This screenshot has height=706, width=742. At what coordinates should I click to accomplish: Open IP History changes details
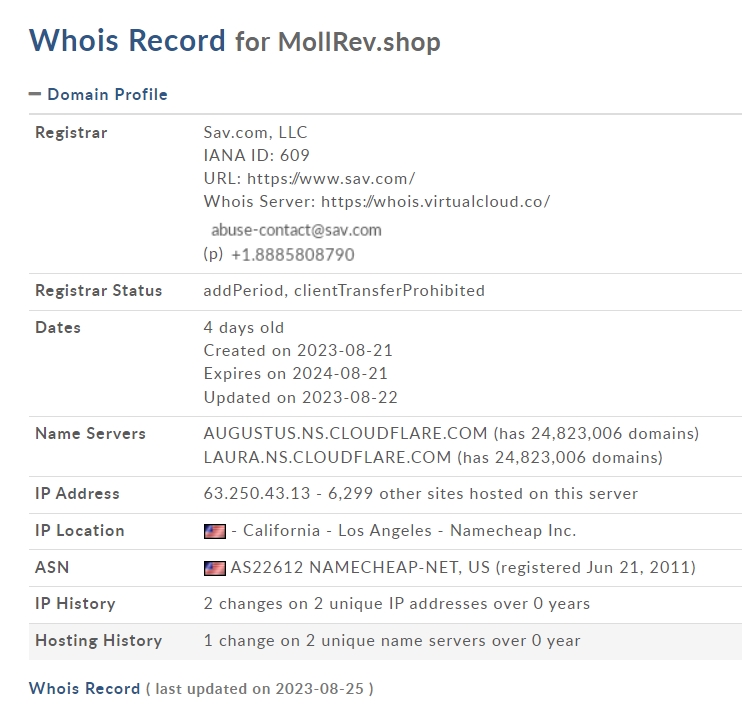coord(397,604)
